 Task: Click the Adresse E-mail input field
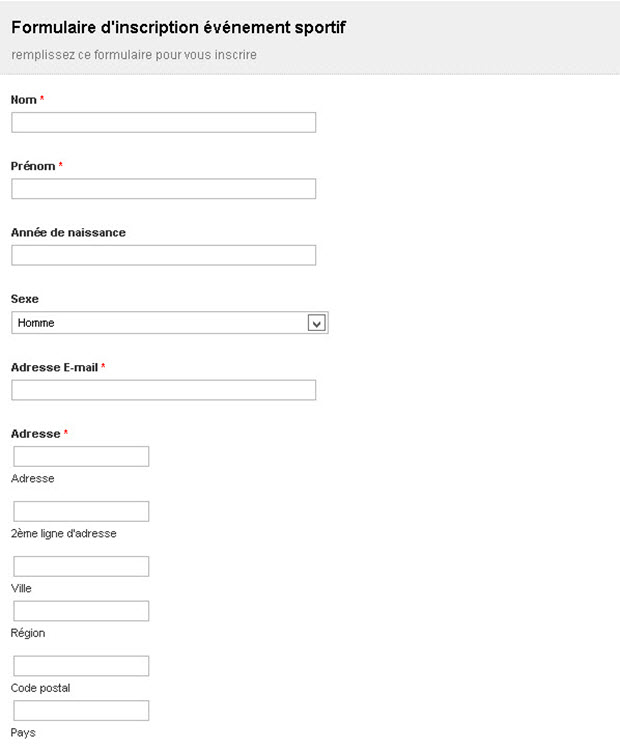[x=163, y=390]
